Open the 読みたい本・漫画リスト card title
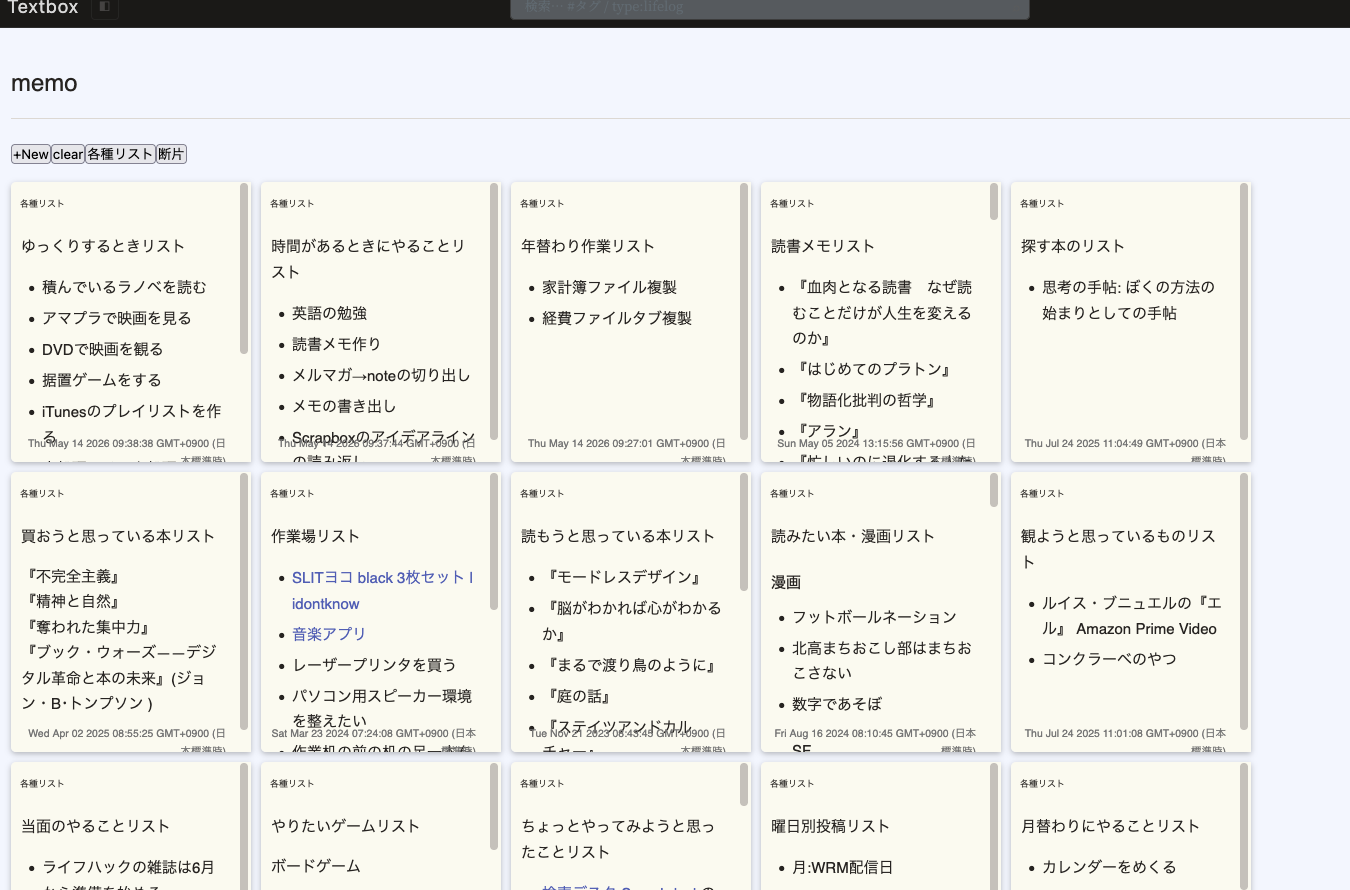The image size is (1350, 890). pos(853,536)
